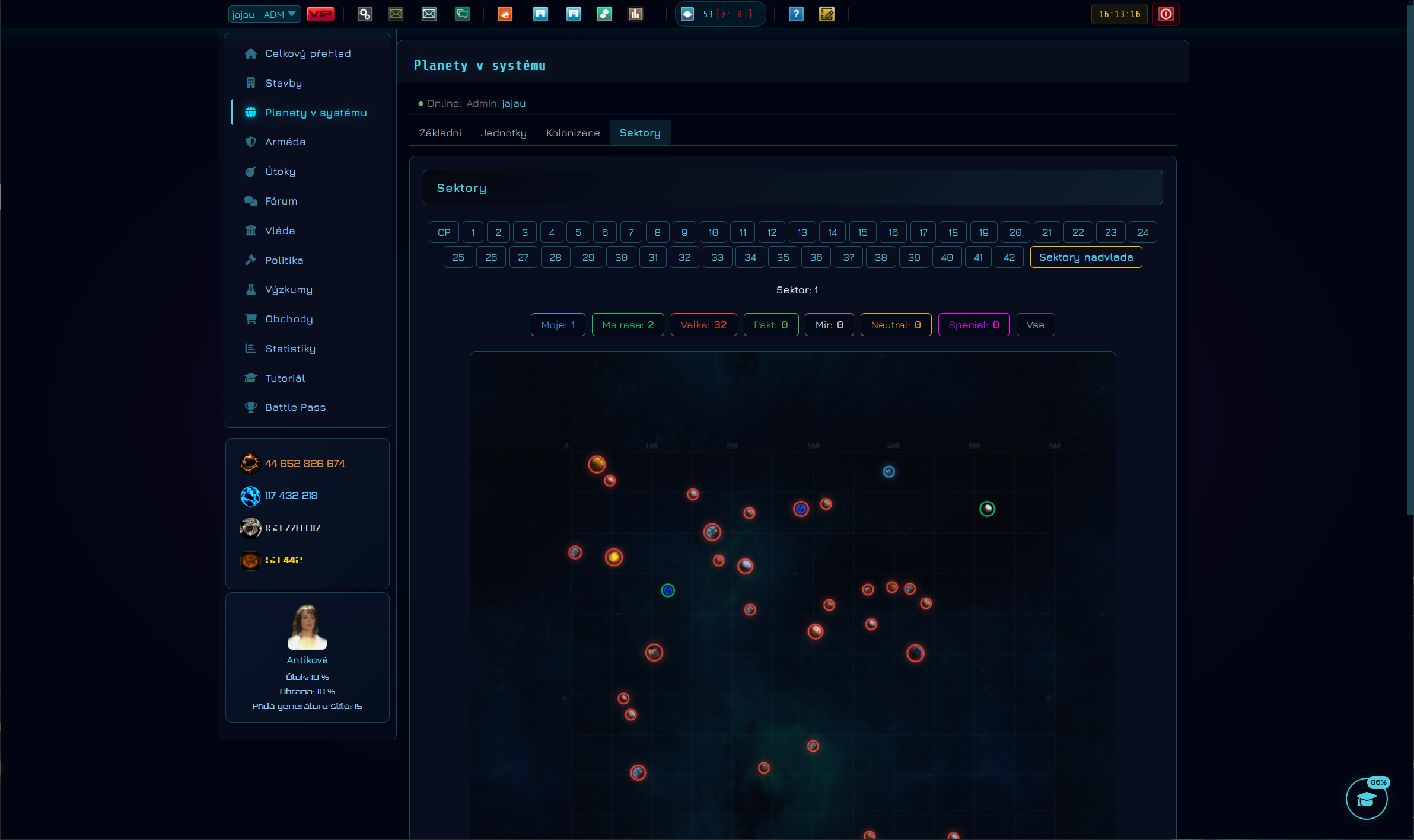Open Armáda in the sidebar menu
Screen dimensions: 1414x840
[285, 142]
